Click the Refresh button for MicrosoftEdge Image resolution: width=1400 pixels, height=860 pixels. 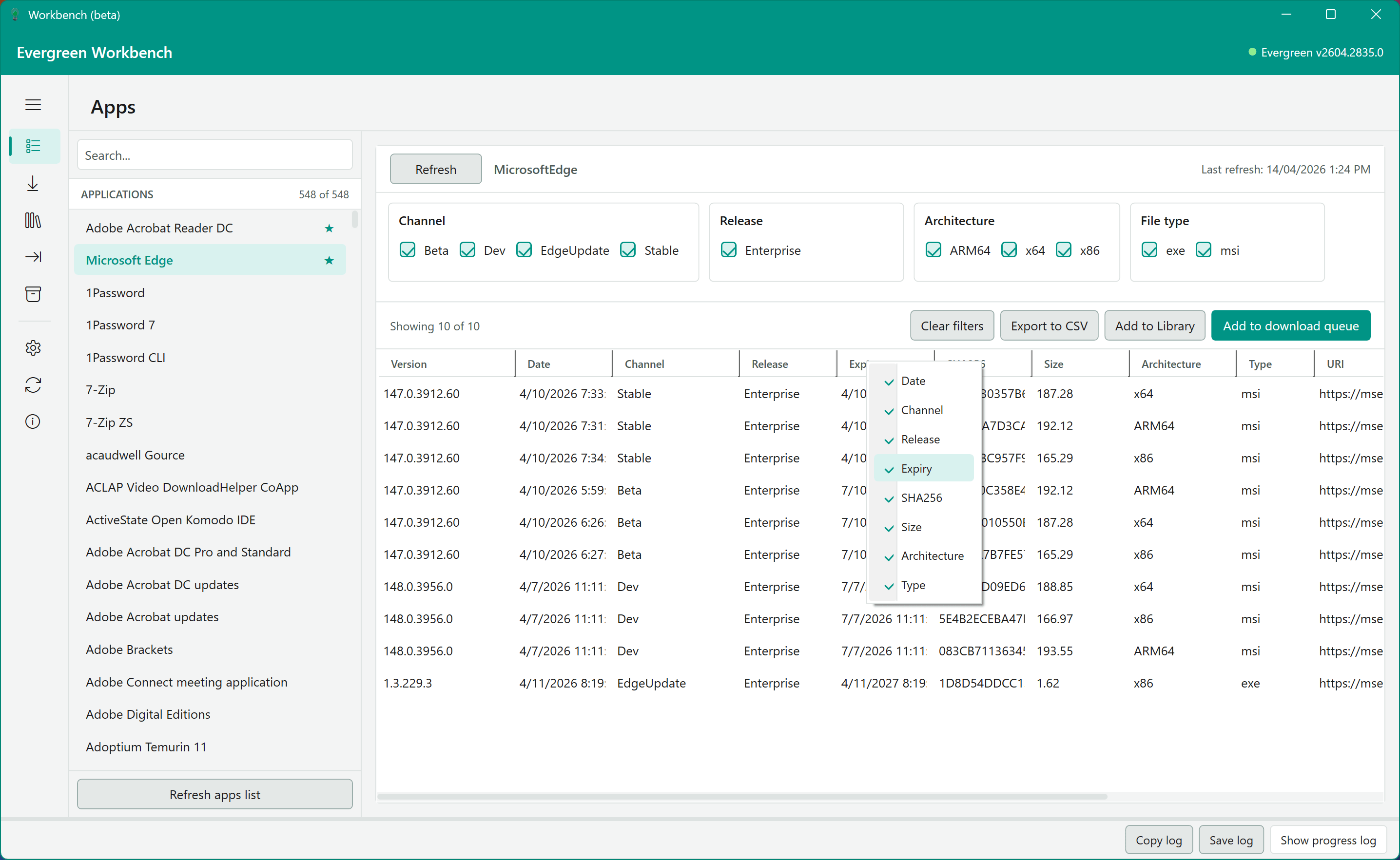[435, 169]
